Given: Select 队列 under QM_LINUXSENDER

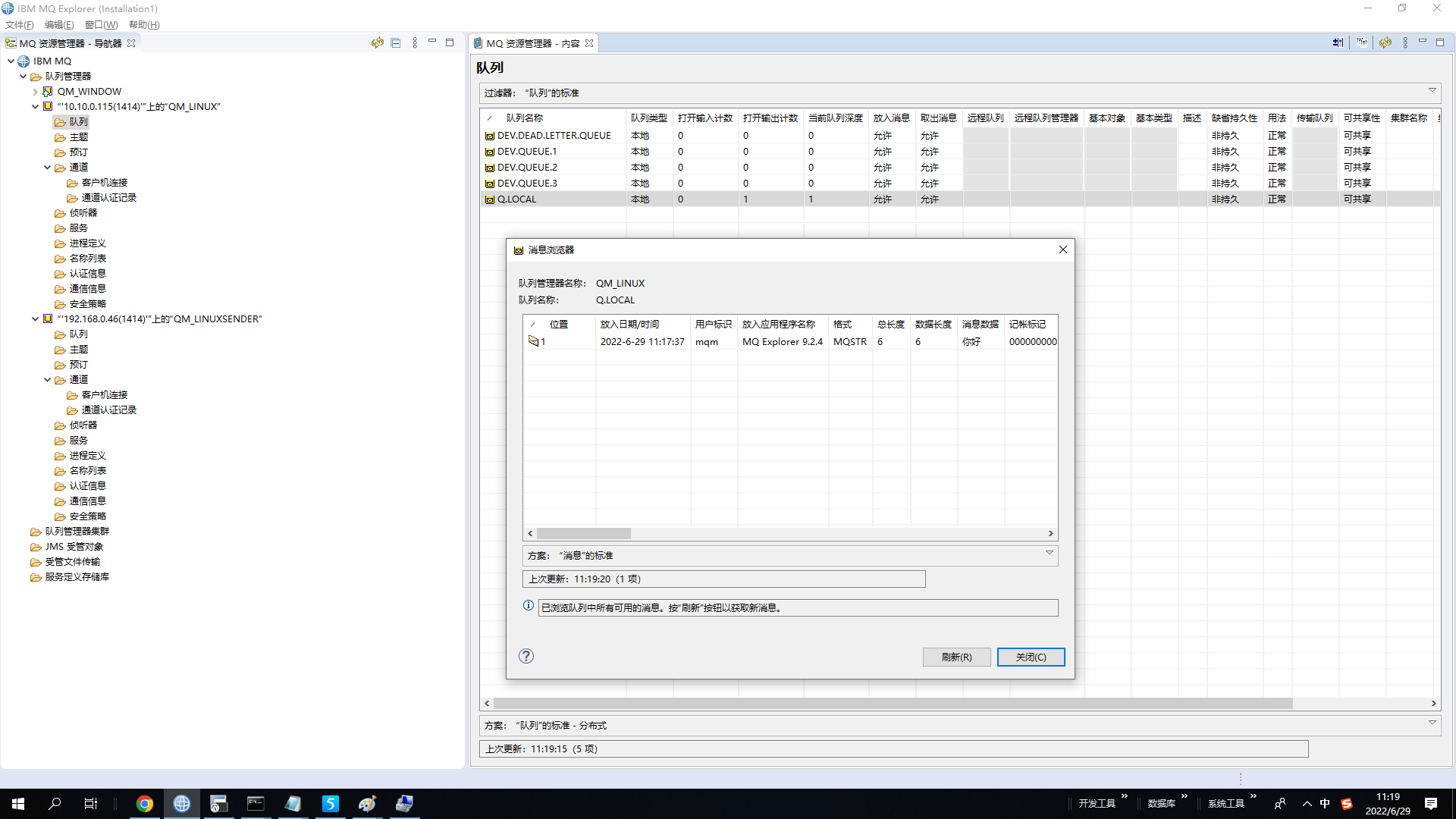Looking at the screenshot, I should click(79, 334).
